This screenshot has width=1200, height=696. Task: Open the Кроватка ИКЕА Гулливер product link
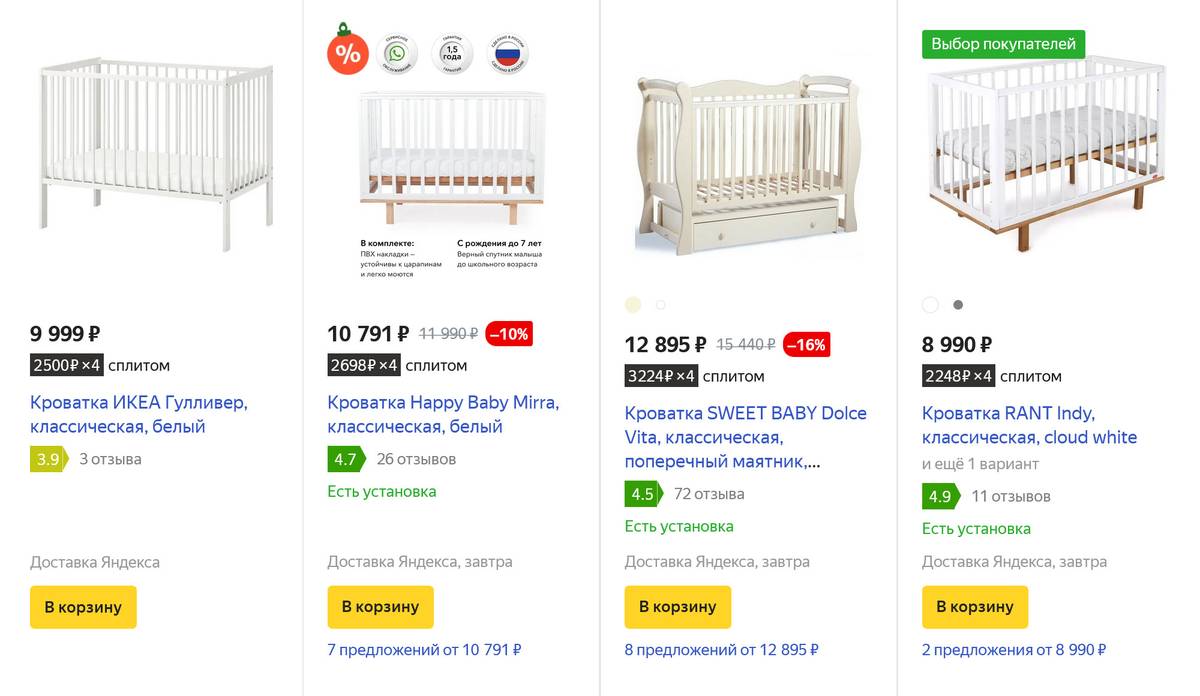[x=138, y=415]
